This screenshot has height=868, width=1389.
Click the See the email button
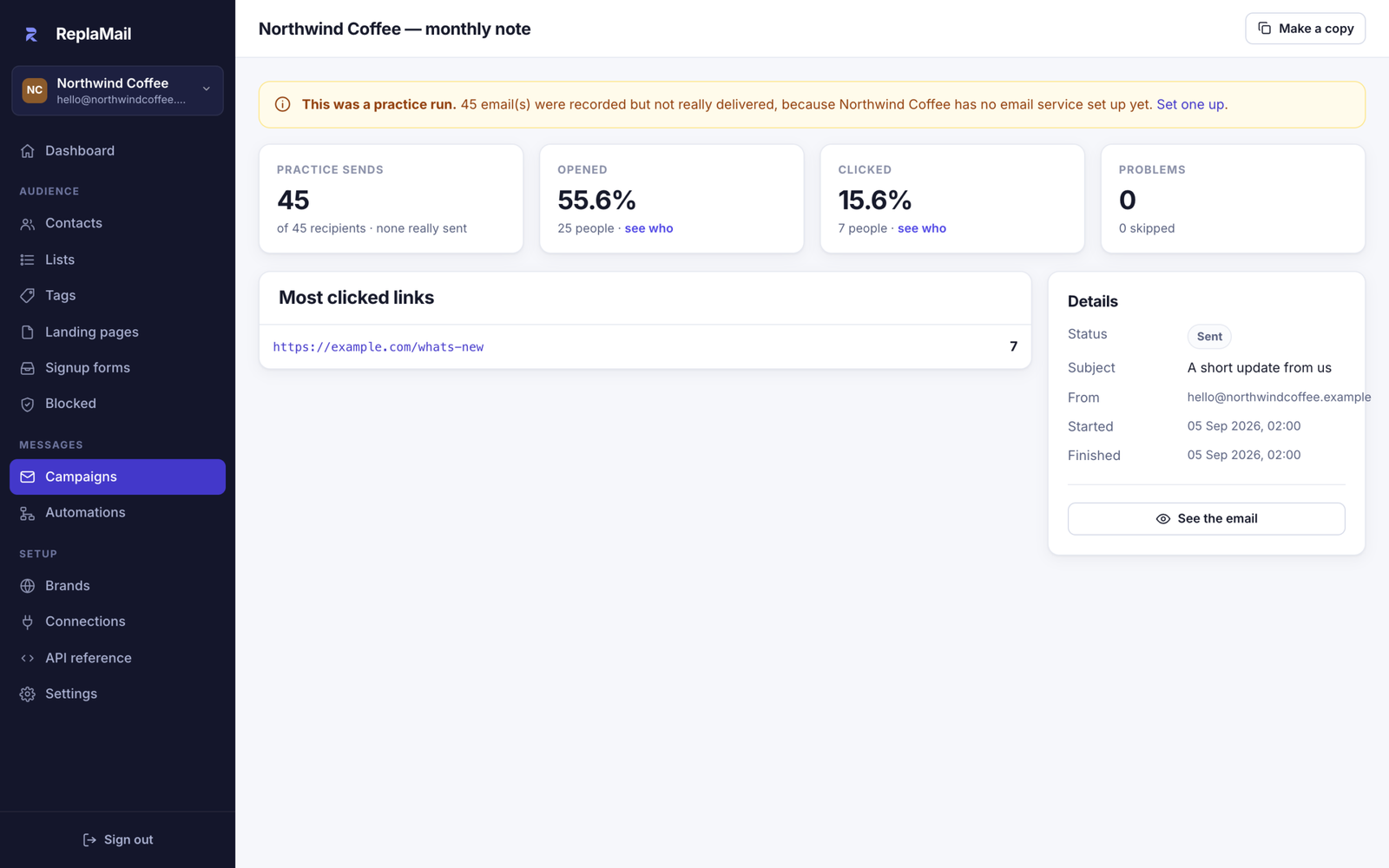[1206, 518]
